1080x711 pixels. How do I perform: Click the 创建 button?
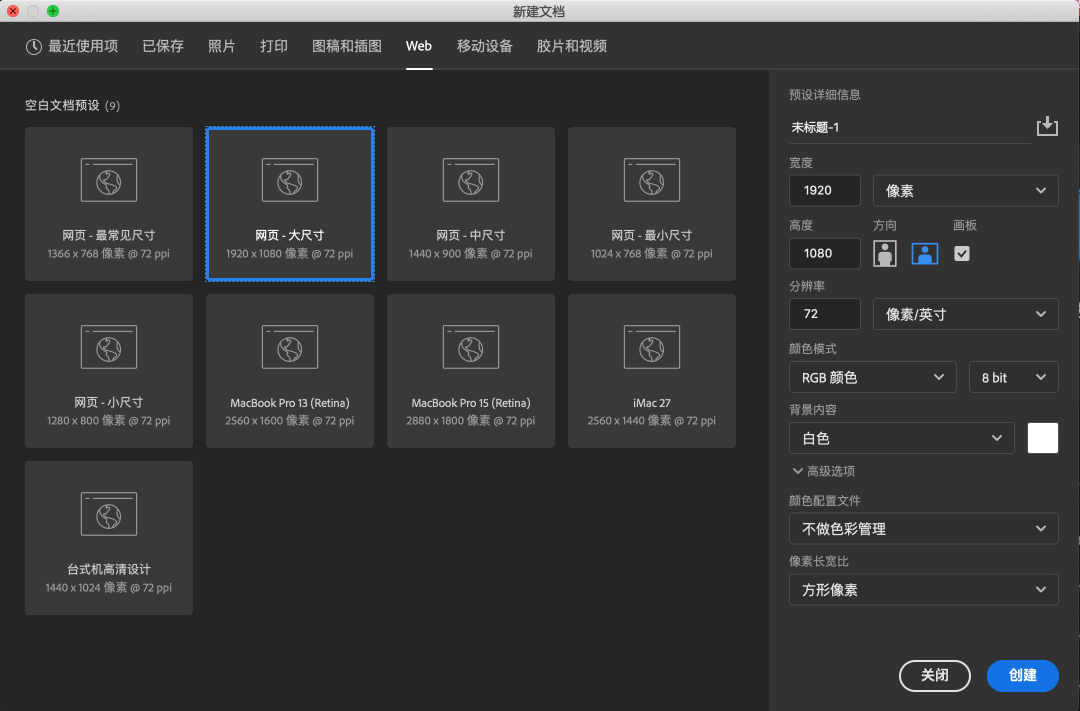click(1022, 675)
